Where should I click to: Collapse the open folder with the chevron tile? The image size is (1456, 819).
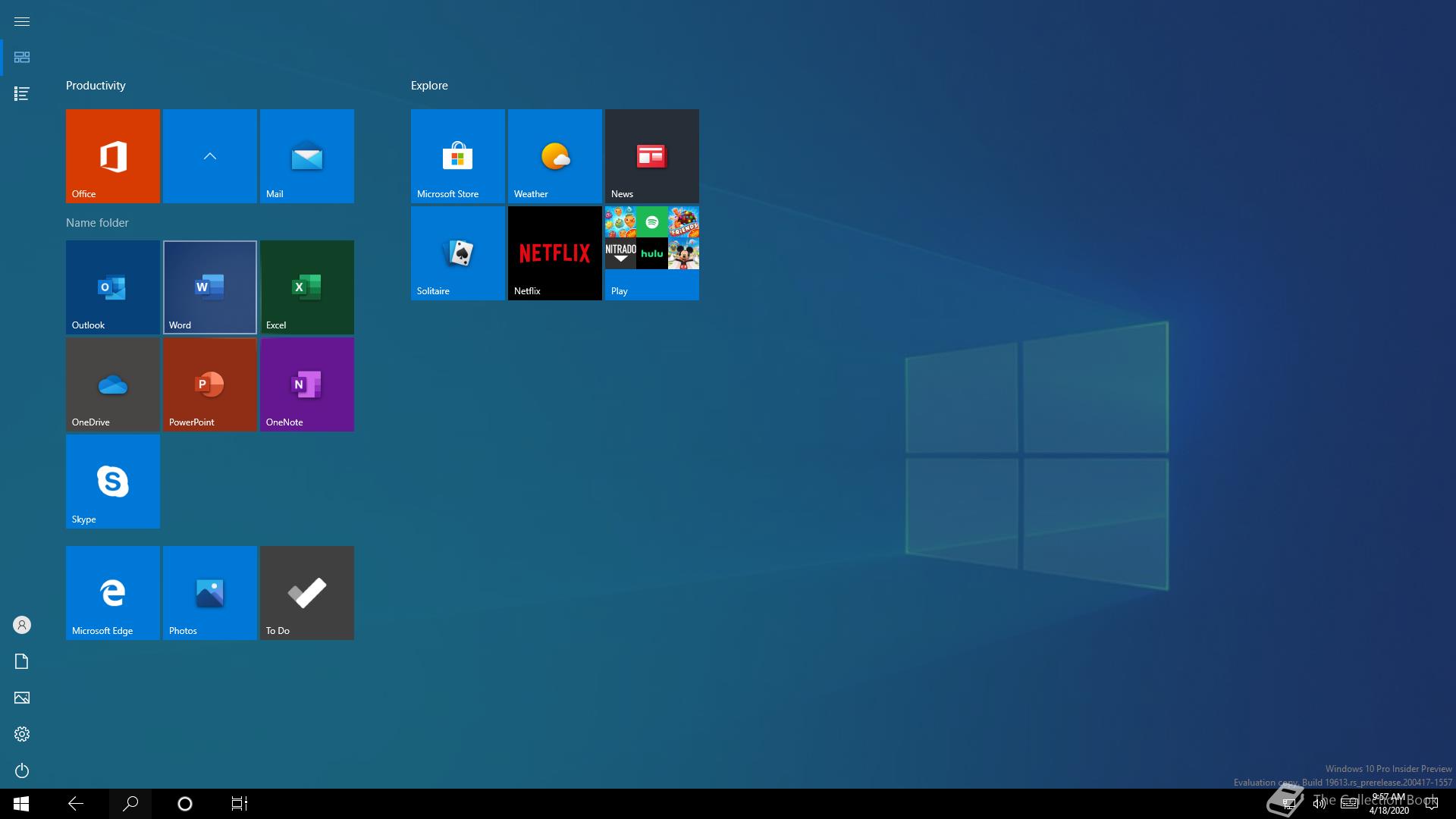[x=210, y=156]
